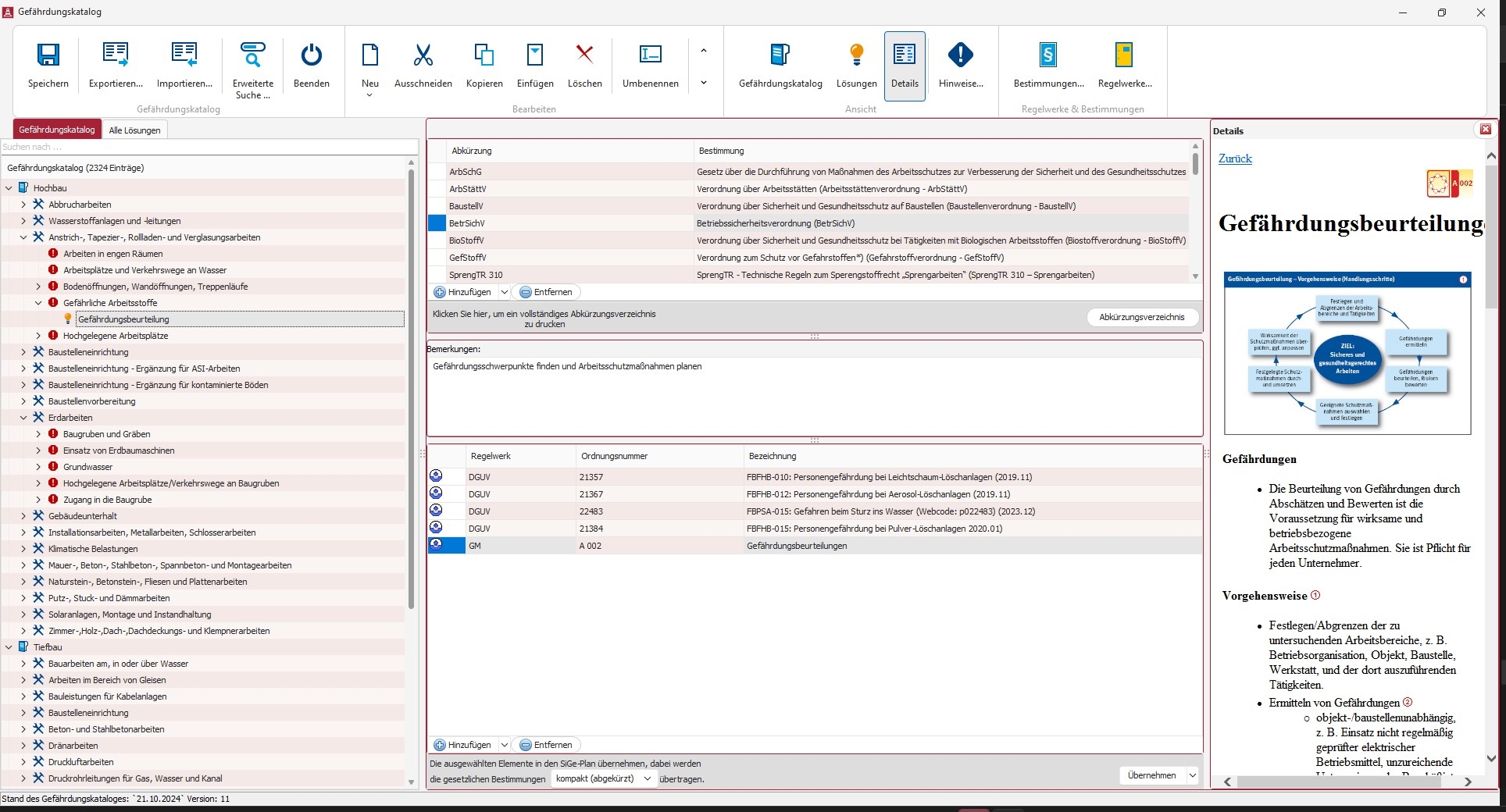The width and height of the screenshot is (1506, 812).
Task: Click the Neu document icon
Action: [370, 55]
